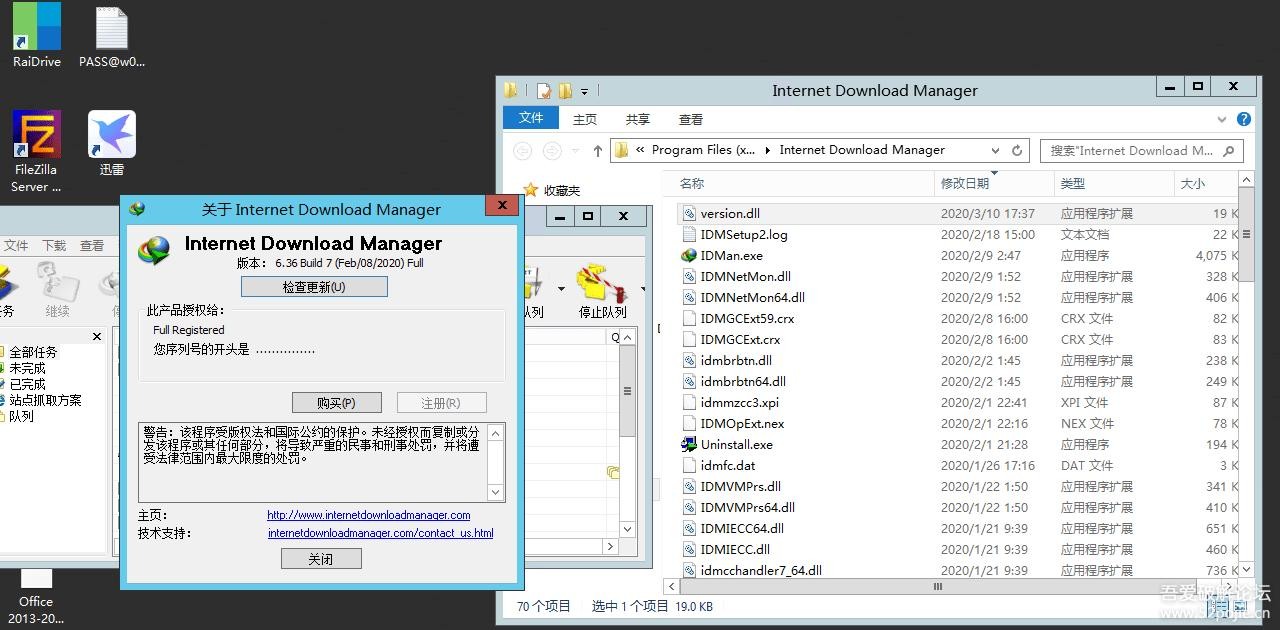Expand the Explorer ribbon with the chevron
1280x630 pixels.
click(x=1222, y=119)
